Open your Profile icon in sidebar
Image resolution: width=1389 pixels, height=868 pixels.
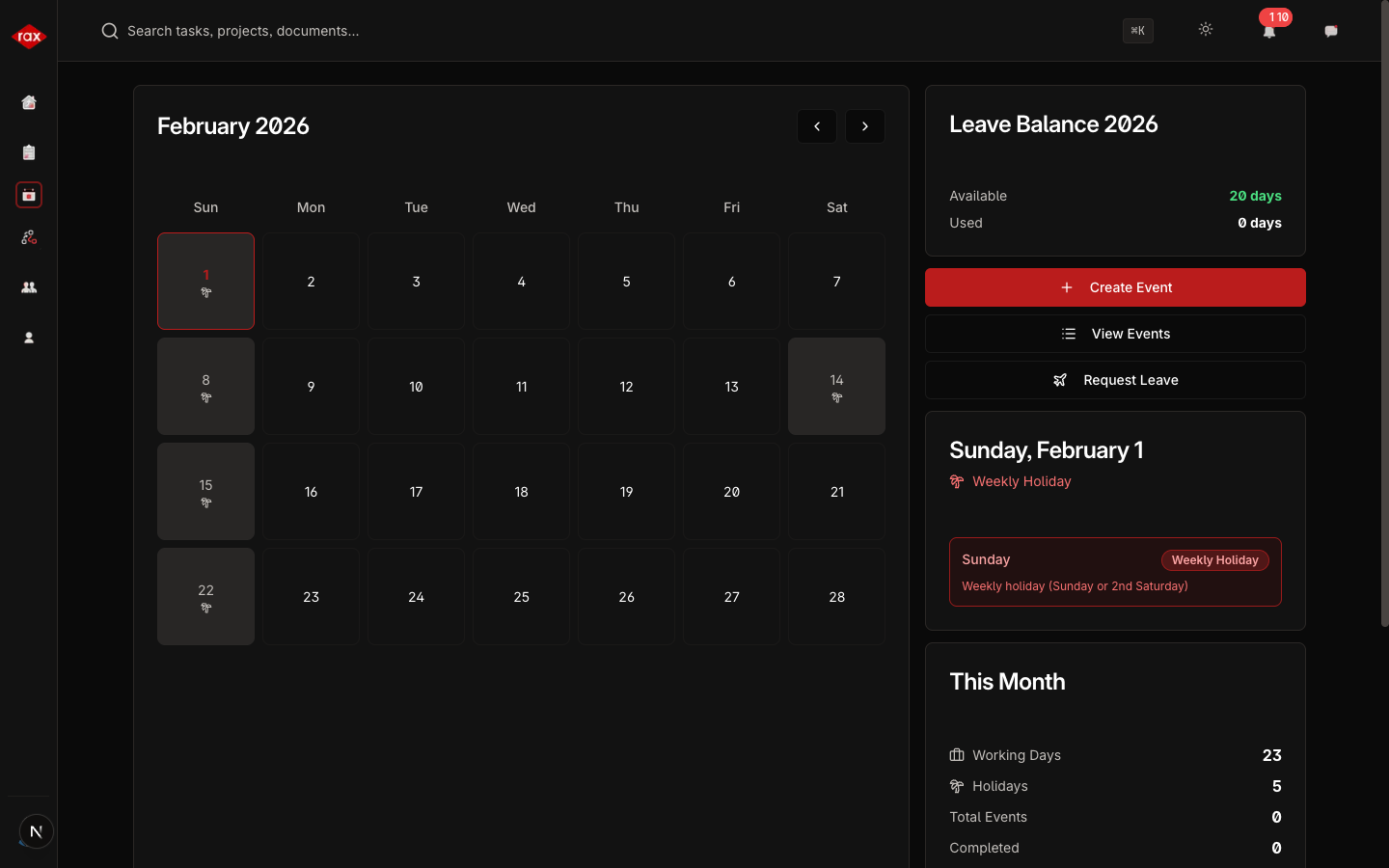pos(29,338)
